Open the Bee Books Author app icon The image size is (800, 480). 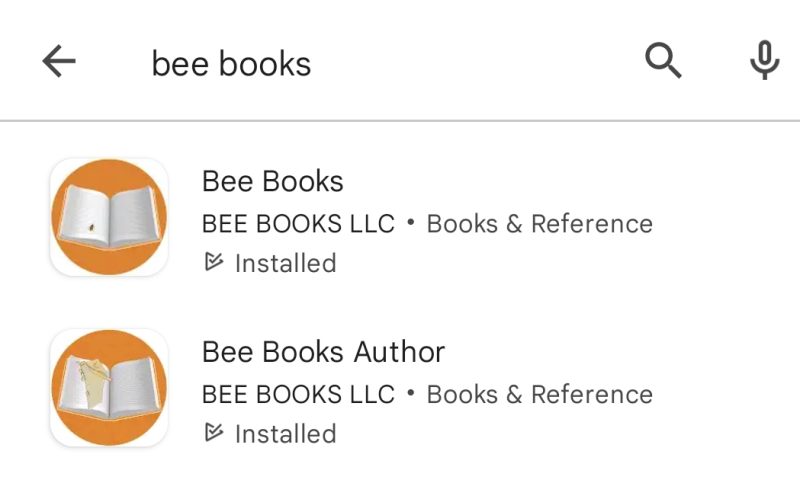(109, 389)
